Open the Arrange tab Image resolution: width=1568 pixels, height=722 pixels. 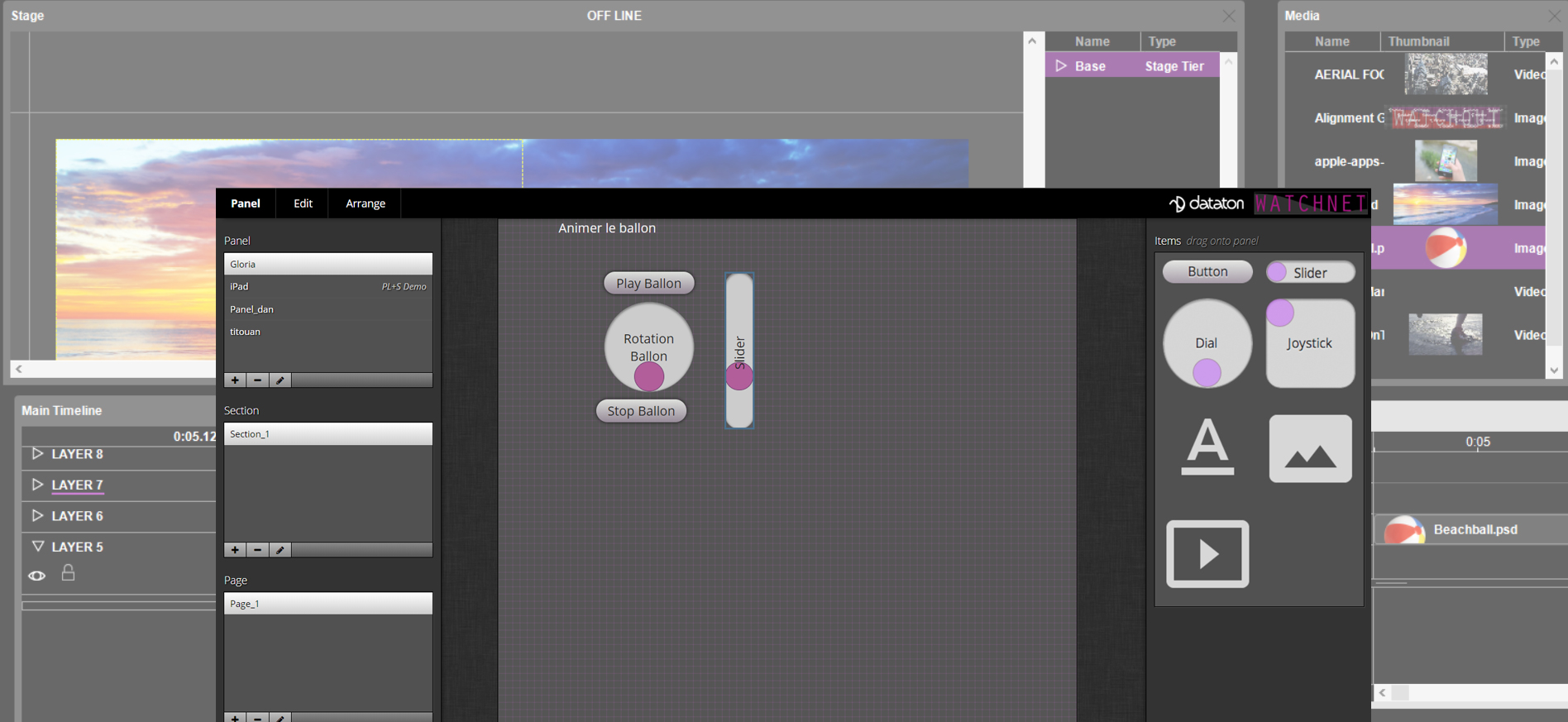(x=365, y=203)
